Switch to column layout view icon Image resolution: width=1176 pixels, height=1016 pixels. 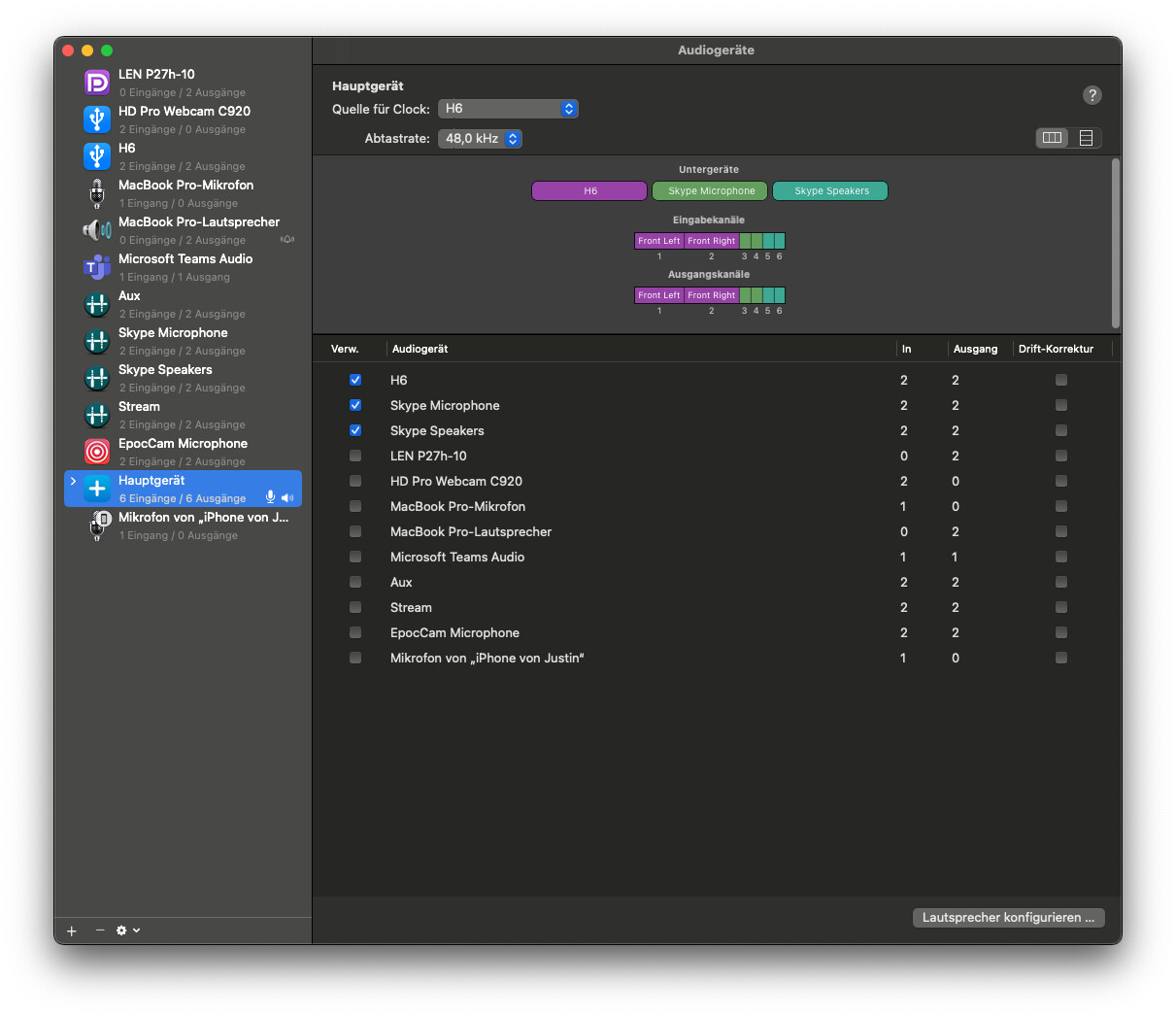pyautogui.click(x=1053, y=138)
